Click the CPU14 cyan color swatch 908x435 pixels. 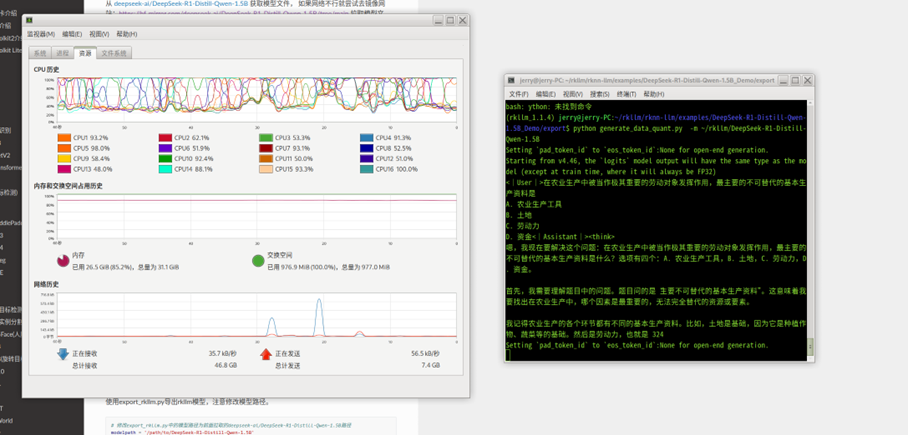pyautogui.click(x=165, y=169)
